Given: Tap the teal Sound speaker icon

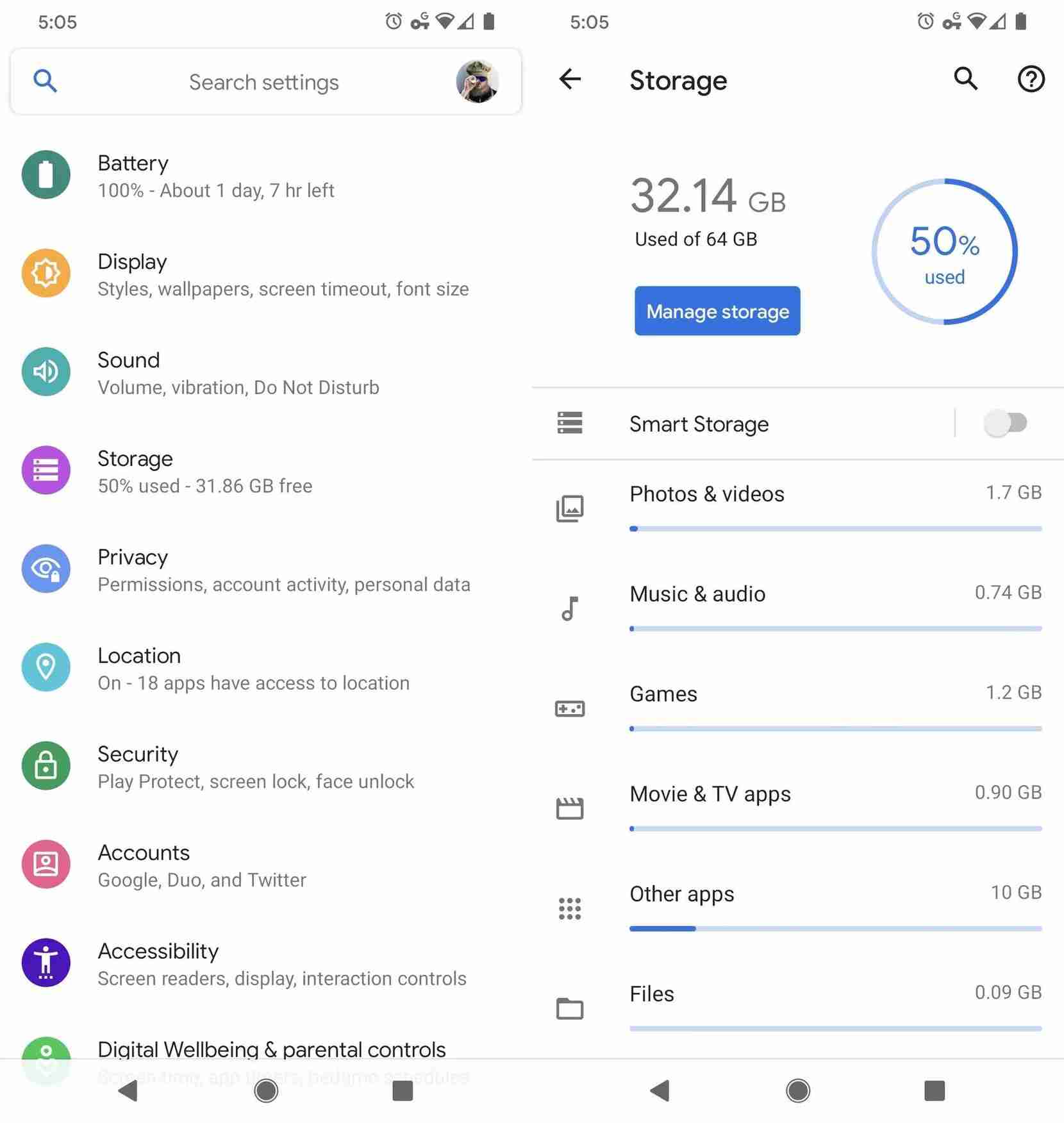Looking at the screenshot, I should point(46,372).
